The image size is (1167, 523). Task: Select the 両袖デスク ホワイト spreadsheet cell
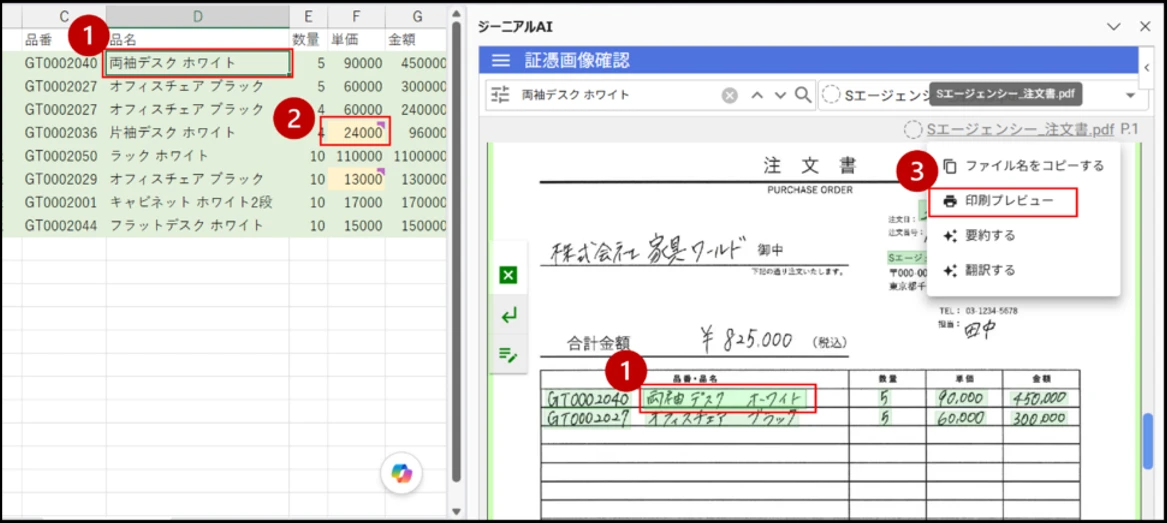(199, 63)
